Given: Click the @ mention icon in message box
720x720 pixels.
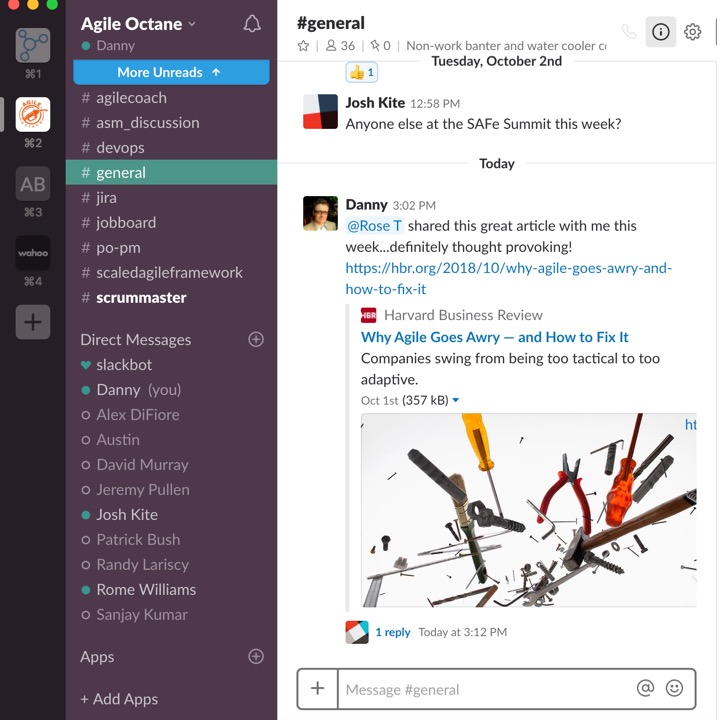Looking at the screenshot, I should tap(645, 688).
